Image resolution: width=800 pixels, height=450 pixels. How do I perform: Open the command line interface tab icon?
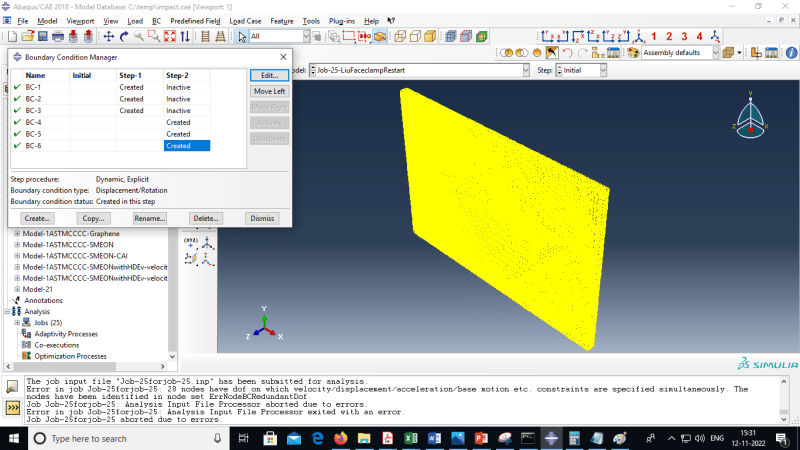(x=12, y=408)
